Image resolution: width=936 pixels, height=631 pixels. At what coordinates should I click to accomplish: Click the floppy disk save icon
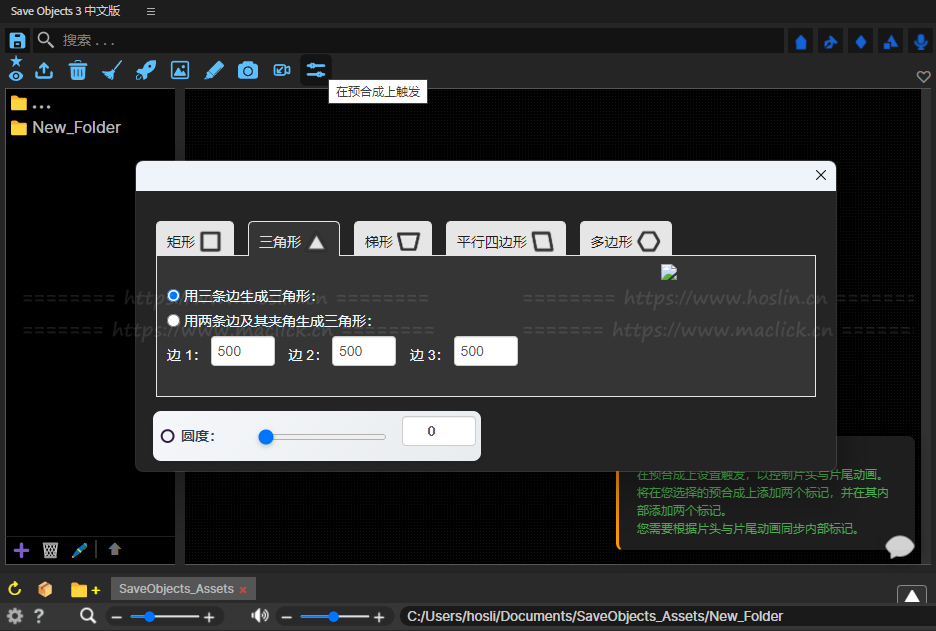(x=17, y=41)
